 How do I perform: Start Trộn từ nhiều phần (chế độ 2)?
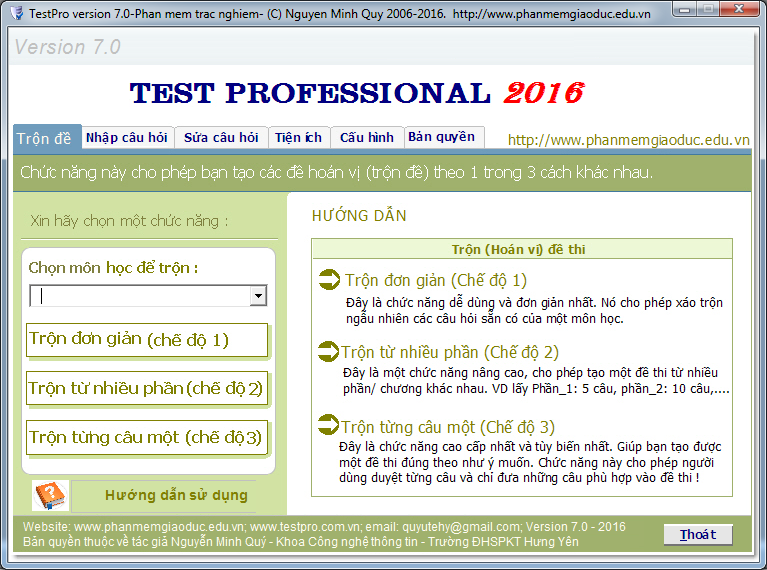pos(147,388)
